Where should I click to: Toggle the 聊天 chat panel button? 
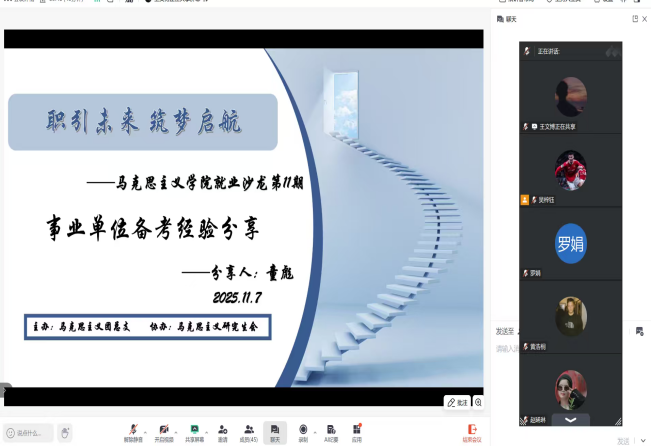(x=275, y=429)
